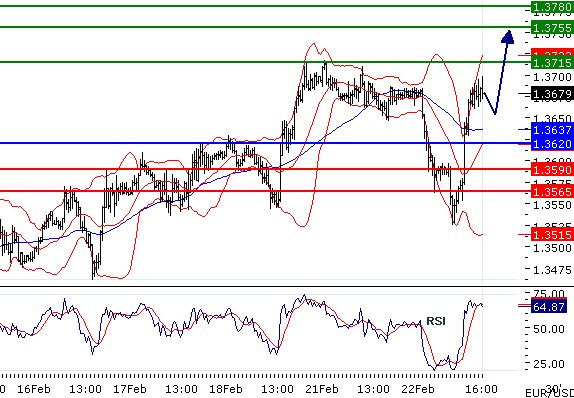Click the 21Feb date on time axis

pyautogui.click(x=321, y=389)
